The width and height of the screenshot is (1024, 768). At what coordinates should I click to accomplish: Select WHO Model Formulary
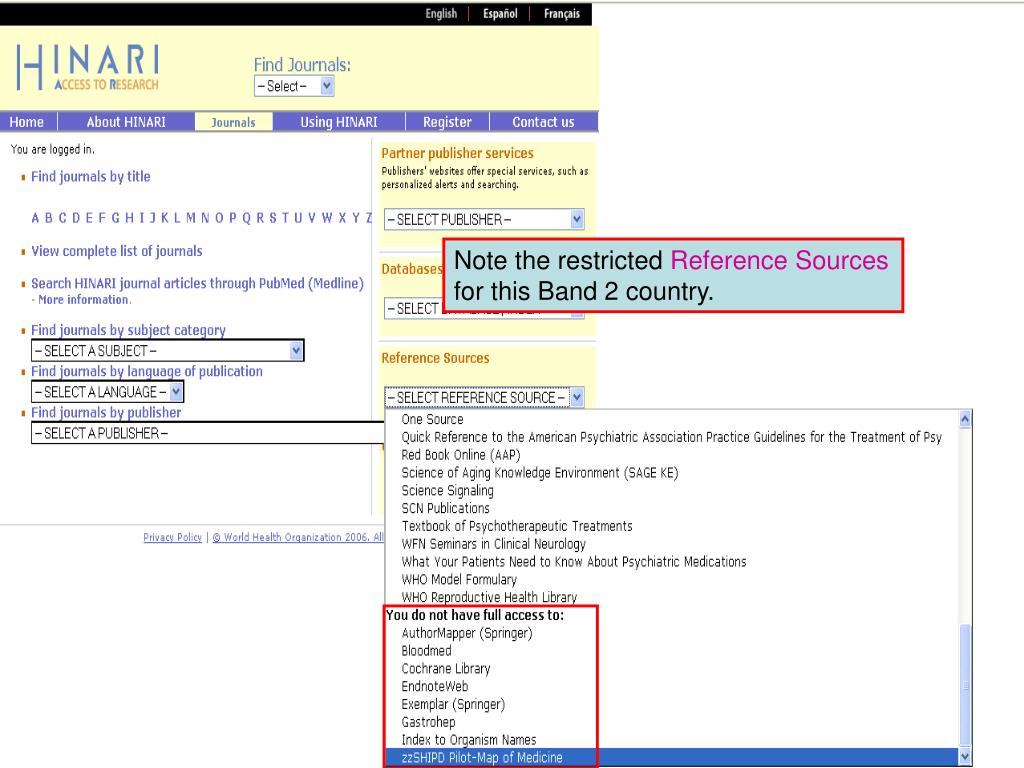672,579
